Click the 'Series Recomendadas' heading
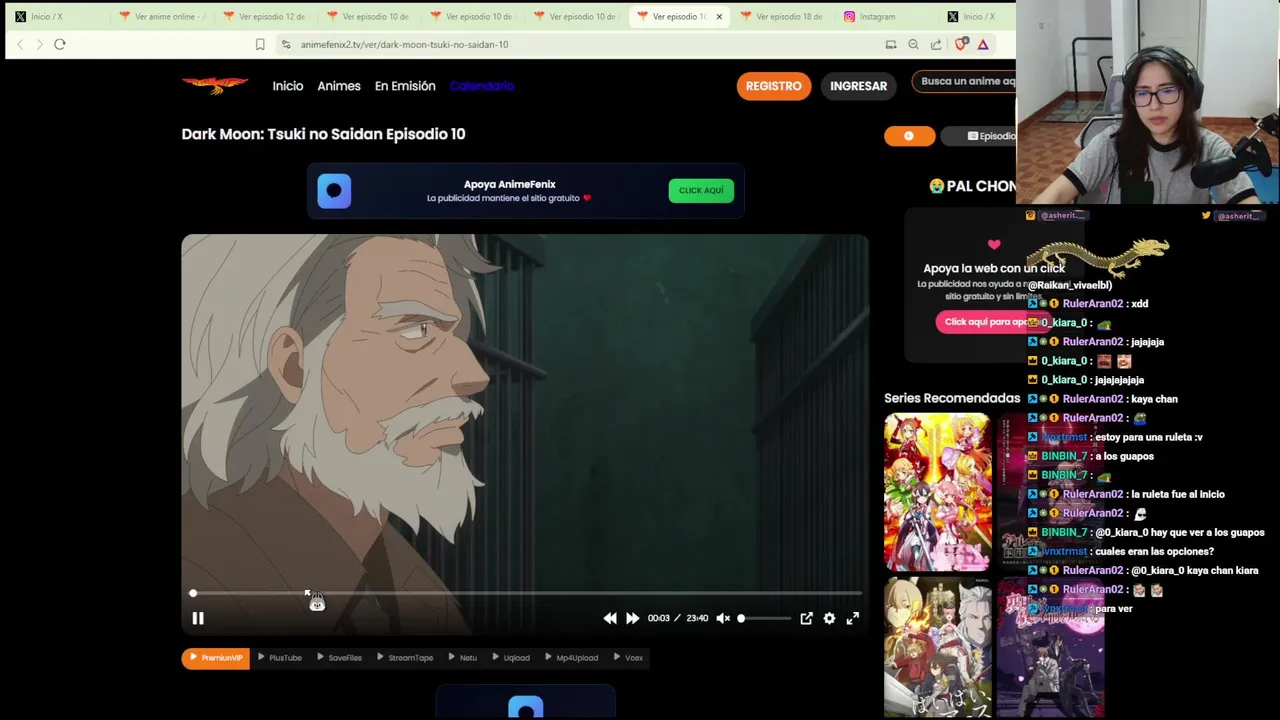This screenshot has height=720, width=1280. coord(952,398)
